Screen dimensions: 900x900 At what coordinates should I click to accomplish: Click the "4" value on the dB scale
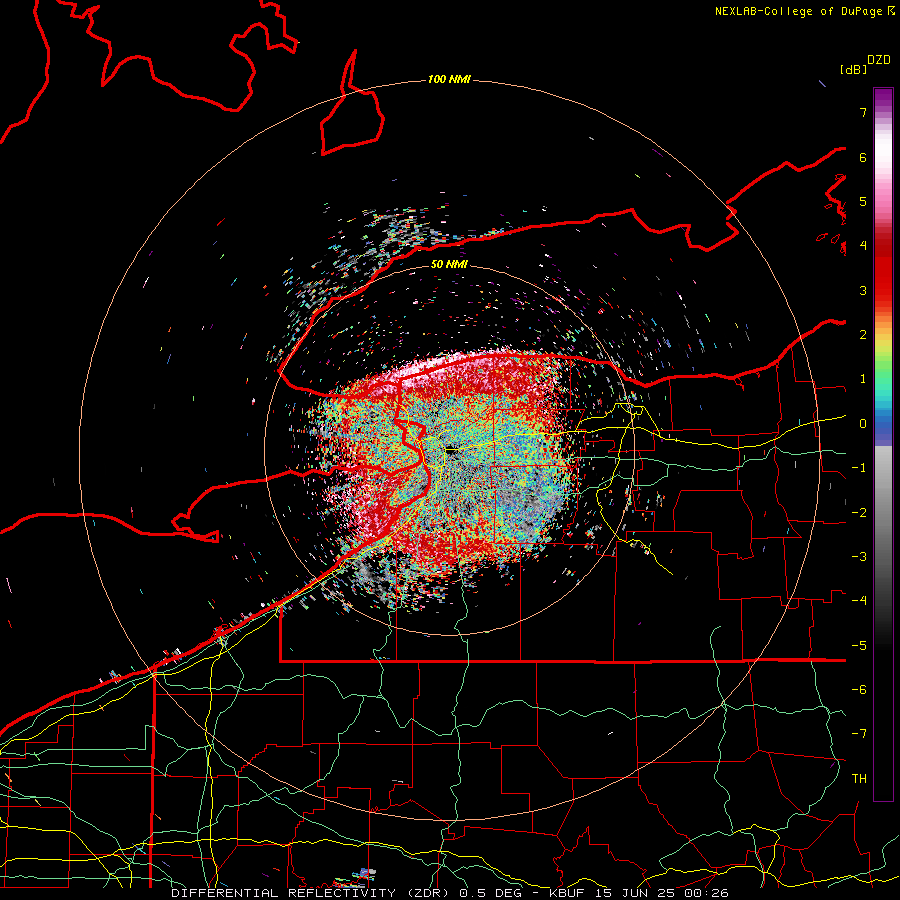click(863, 246)
